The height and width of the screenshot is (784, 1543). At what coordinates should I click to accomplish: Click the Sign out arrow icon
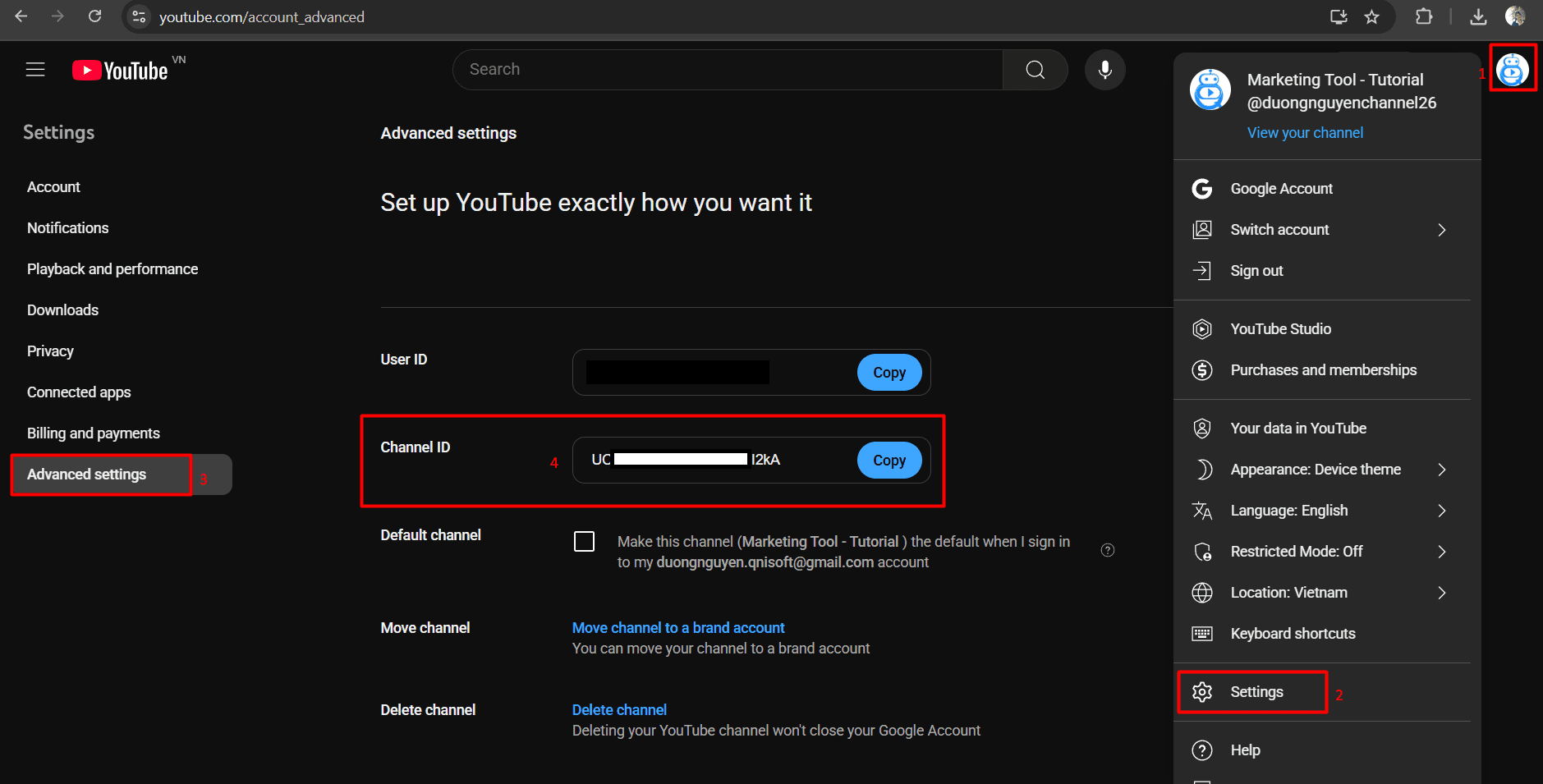[x=1202, y=271]
